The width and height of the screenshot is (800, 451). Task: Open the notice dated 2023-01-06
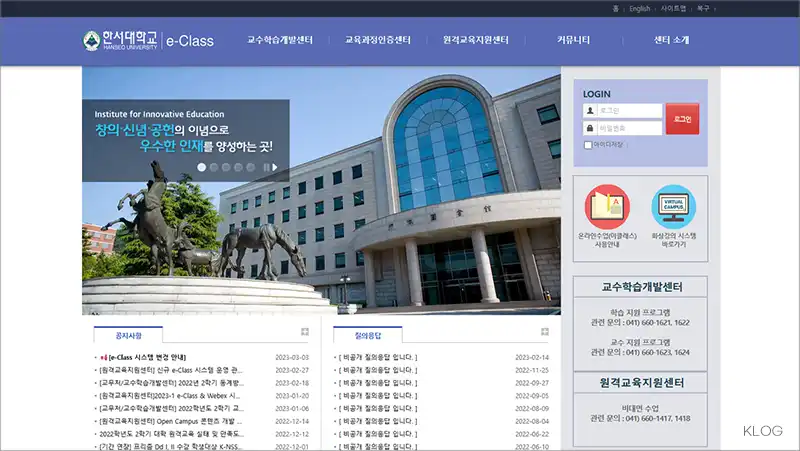tap(171, 408)
